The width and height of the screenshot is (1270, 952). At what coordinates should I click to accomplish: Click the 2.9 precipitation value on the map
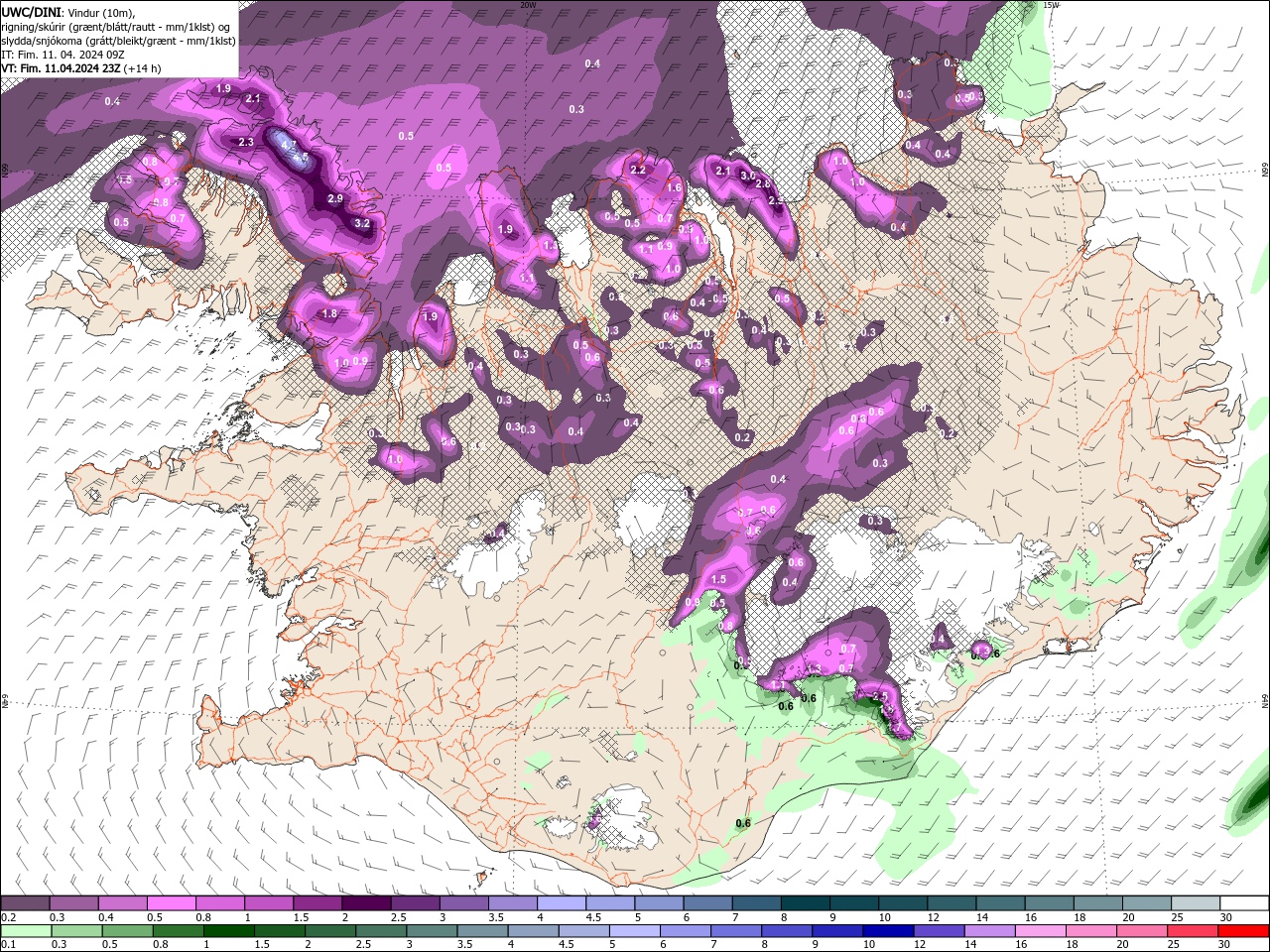click(x=335, y=198)
